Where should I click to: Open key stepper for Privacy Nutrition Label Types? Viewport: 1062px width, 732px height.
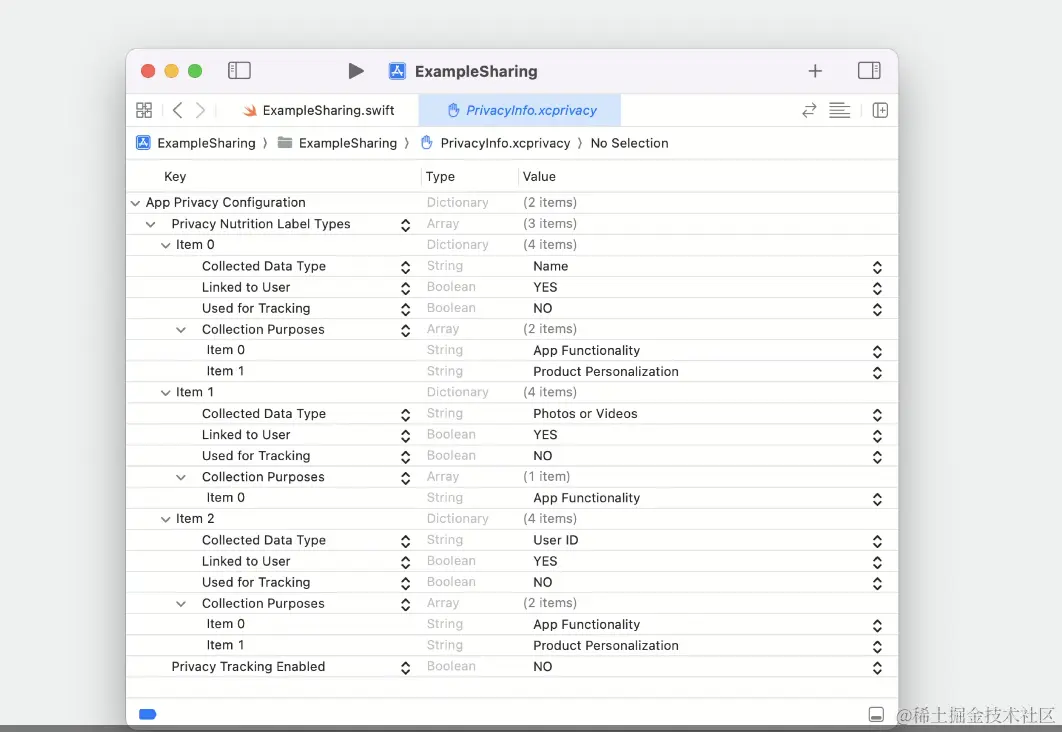point(405,225)
